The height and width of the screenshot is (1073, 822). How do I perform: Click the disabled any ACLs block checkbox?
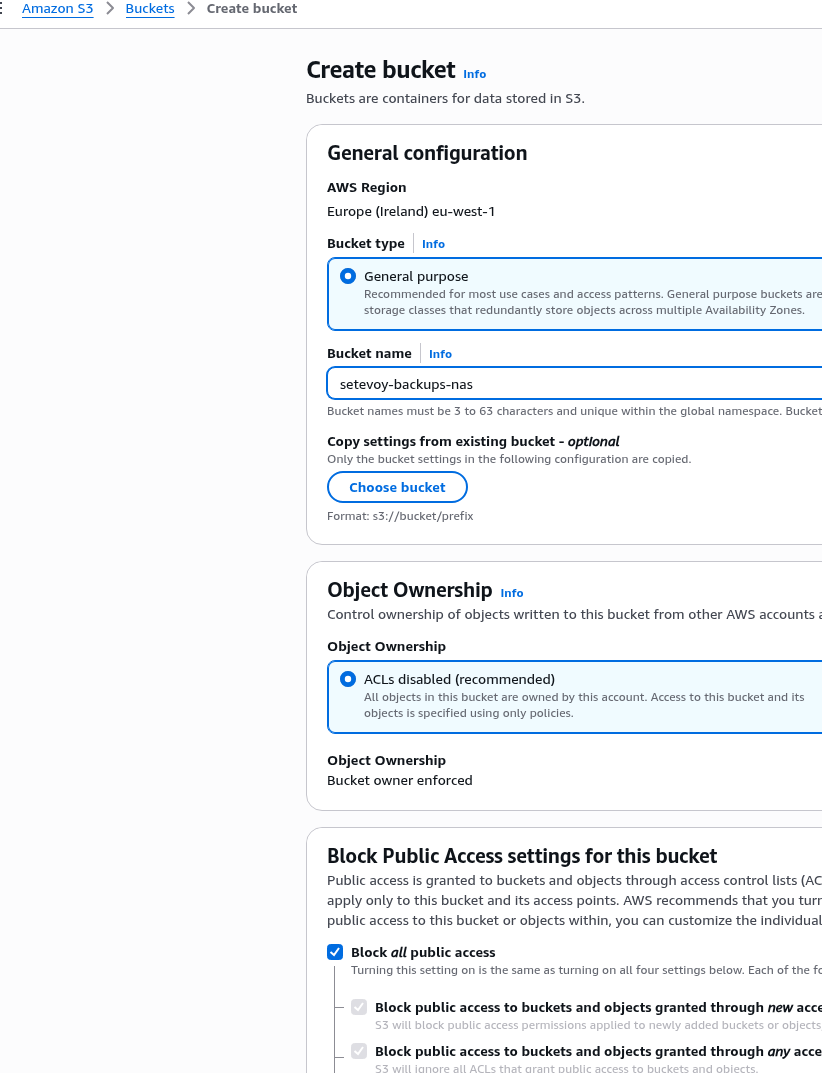click(x=359, y=1051)
